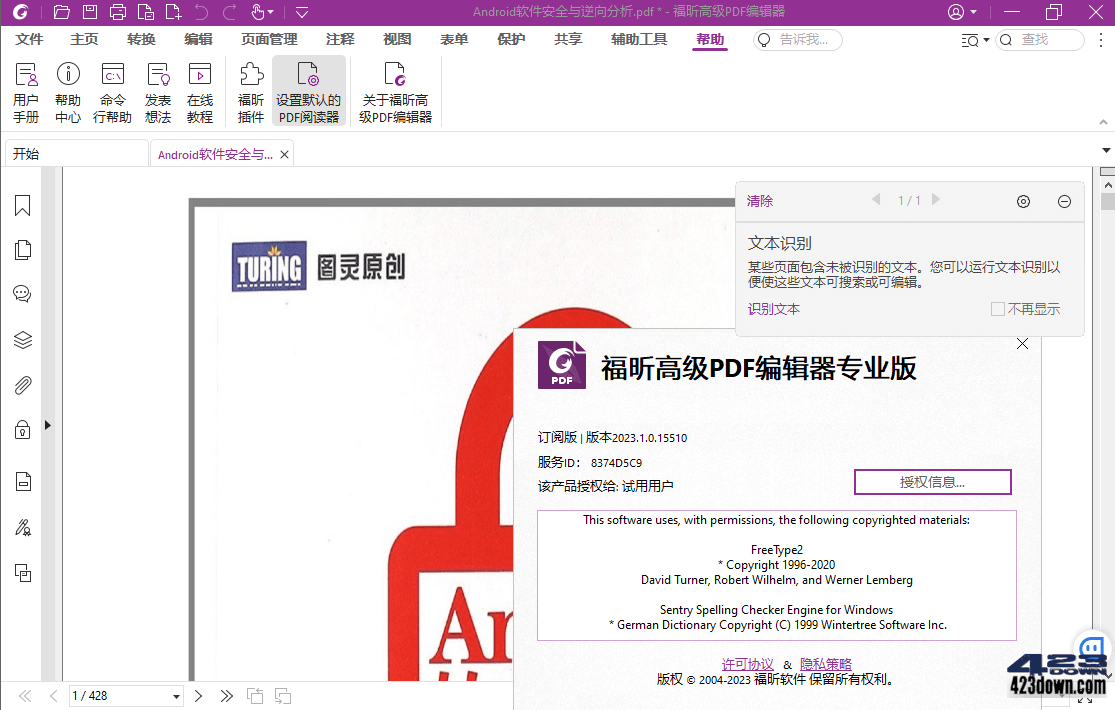1115x710 pixels.
Task: Open the attachments paperclip panel
Action: click(22, 384)
